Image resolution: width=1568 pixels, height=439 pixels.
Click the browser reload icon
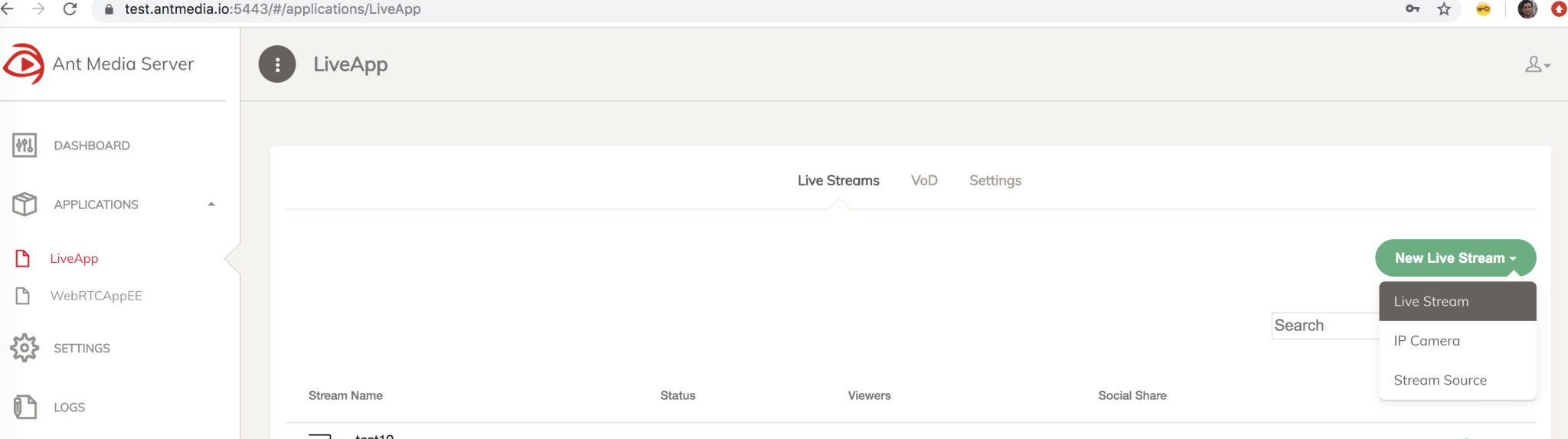pyautogui.click(x=70, y=9)
